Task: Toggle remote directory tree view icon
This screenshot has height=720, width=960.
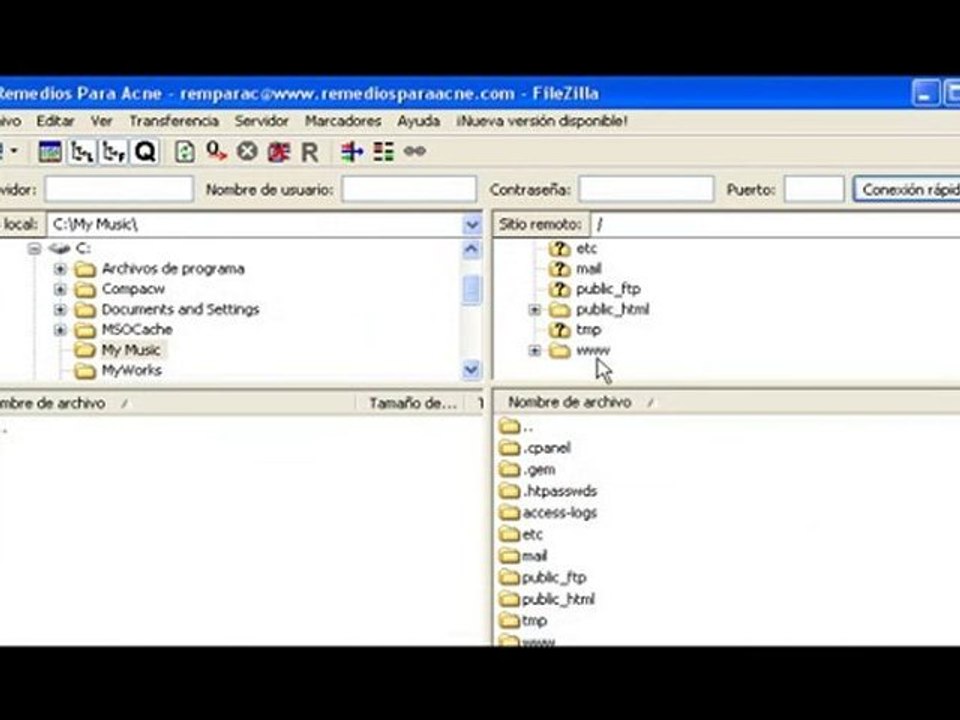Action: point(114,151)
